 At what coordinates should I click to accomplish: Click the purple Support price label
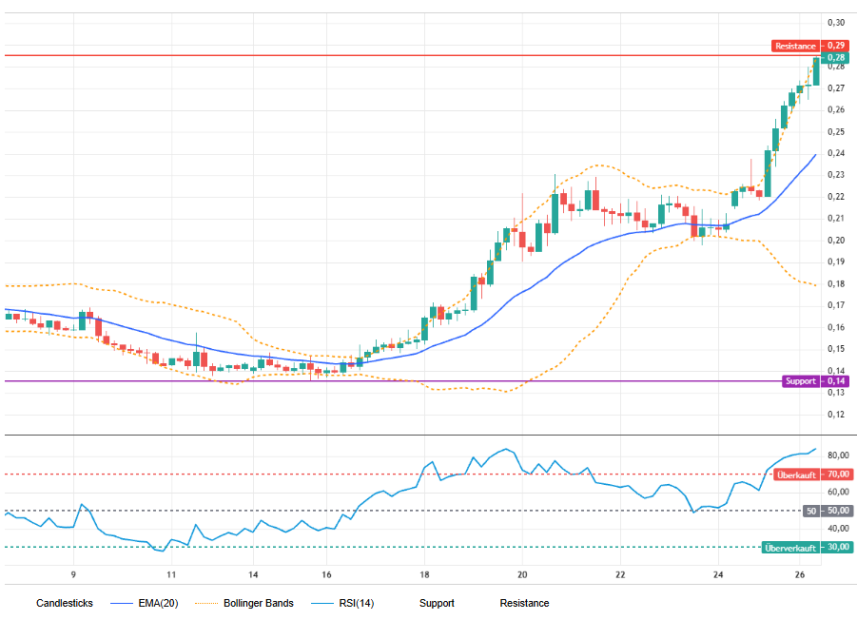pyautogui.click(x=815, y=381)
